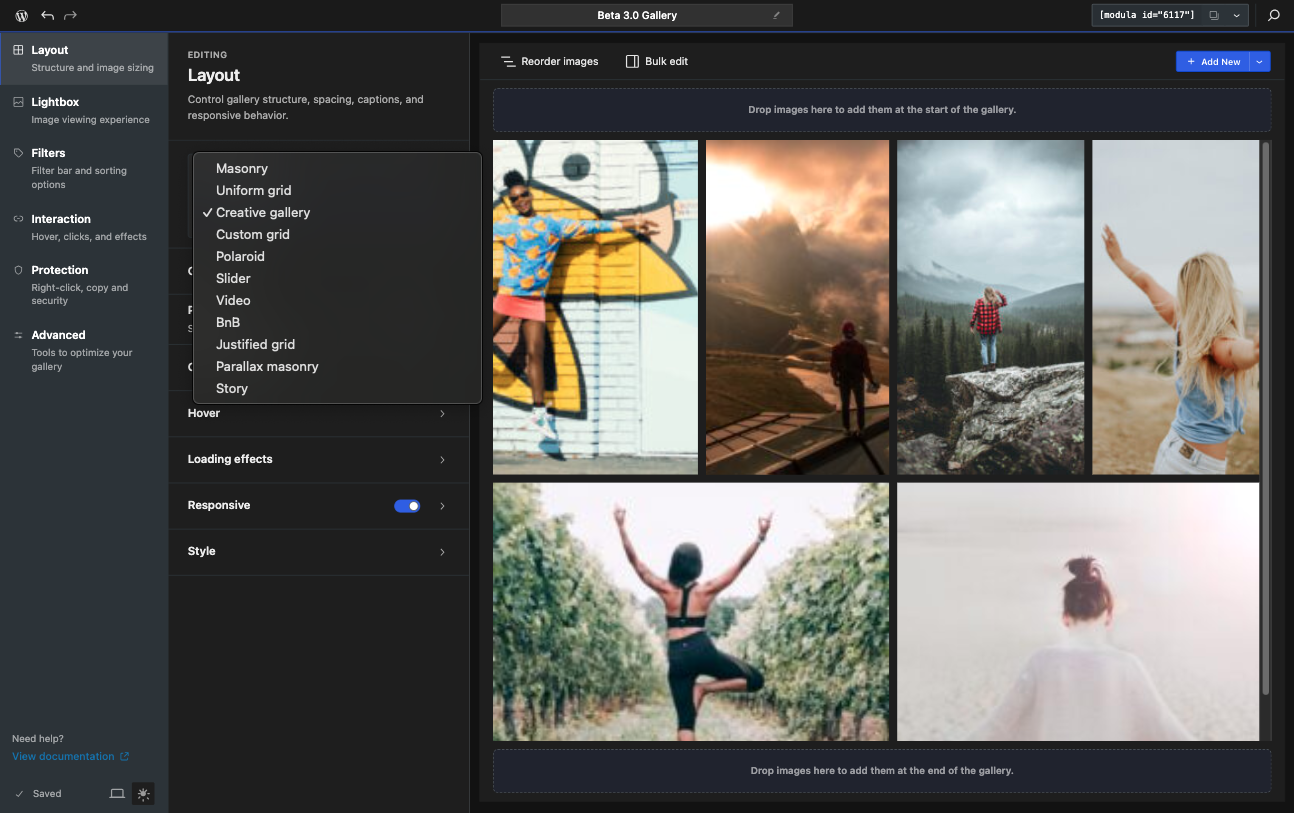The width and height of the screenshot is (1294, 813).
Task: Click the top drop images zone
Action: [882, 110]
